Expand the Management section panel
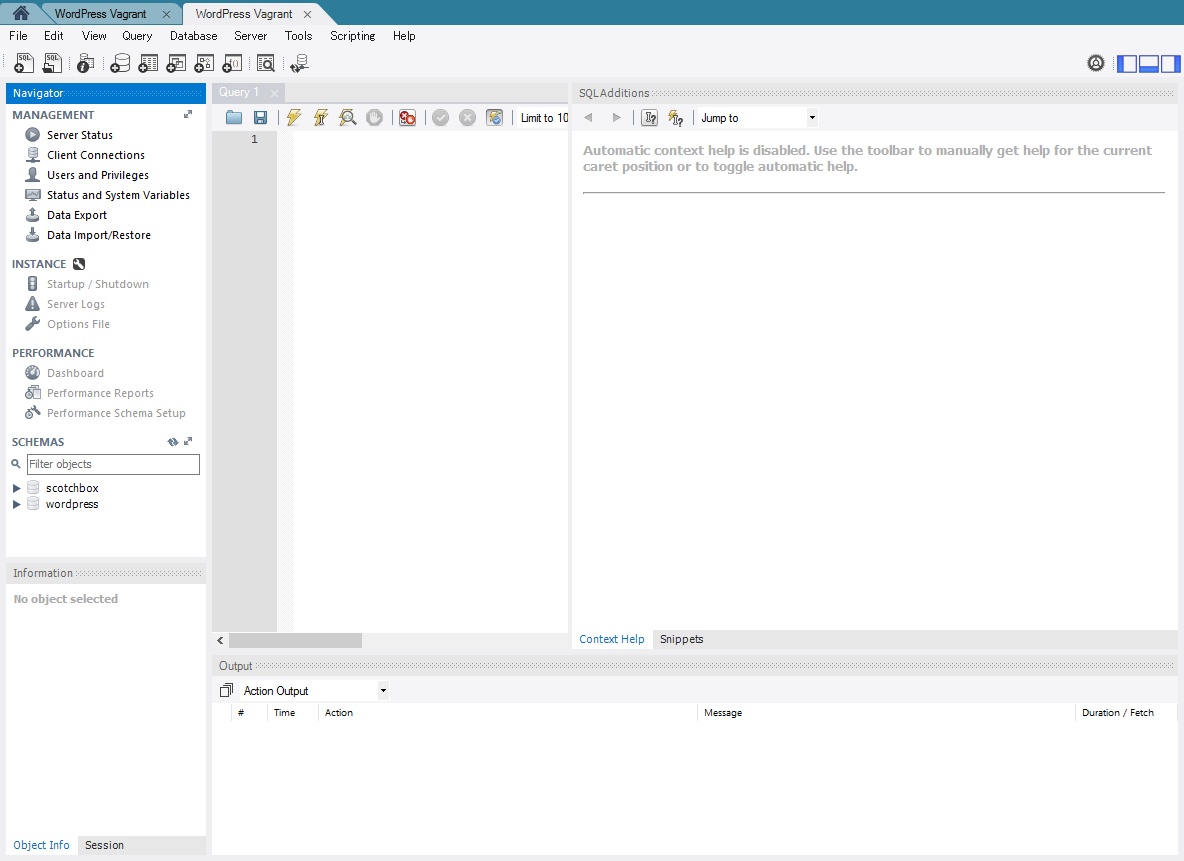 click(x=188, y=115)
